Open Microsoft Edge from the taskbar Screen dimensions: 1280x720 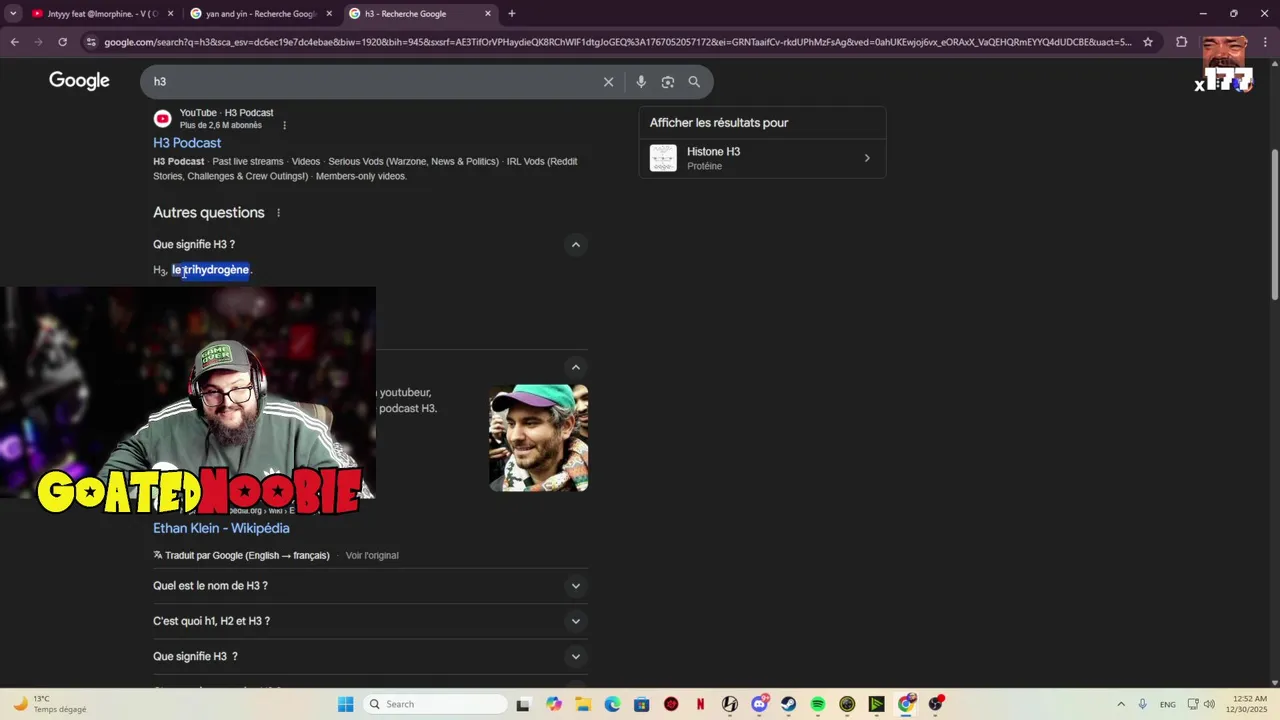(x=612, y=704)
